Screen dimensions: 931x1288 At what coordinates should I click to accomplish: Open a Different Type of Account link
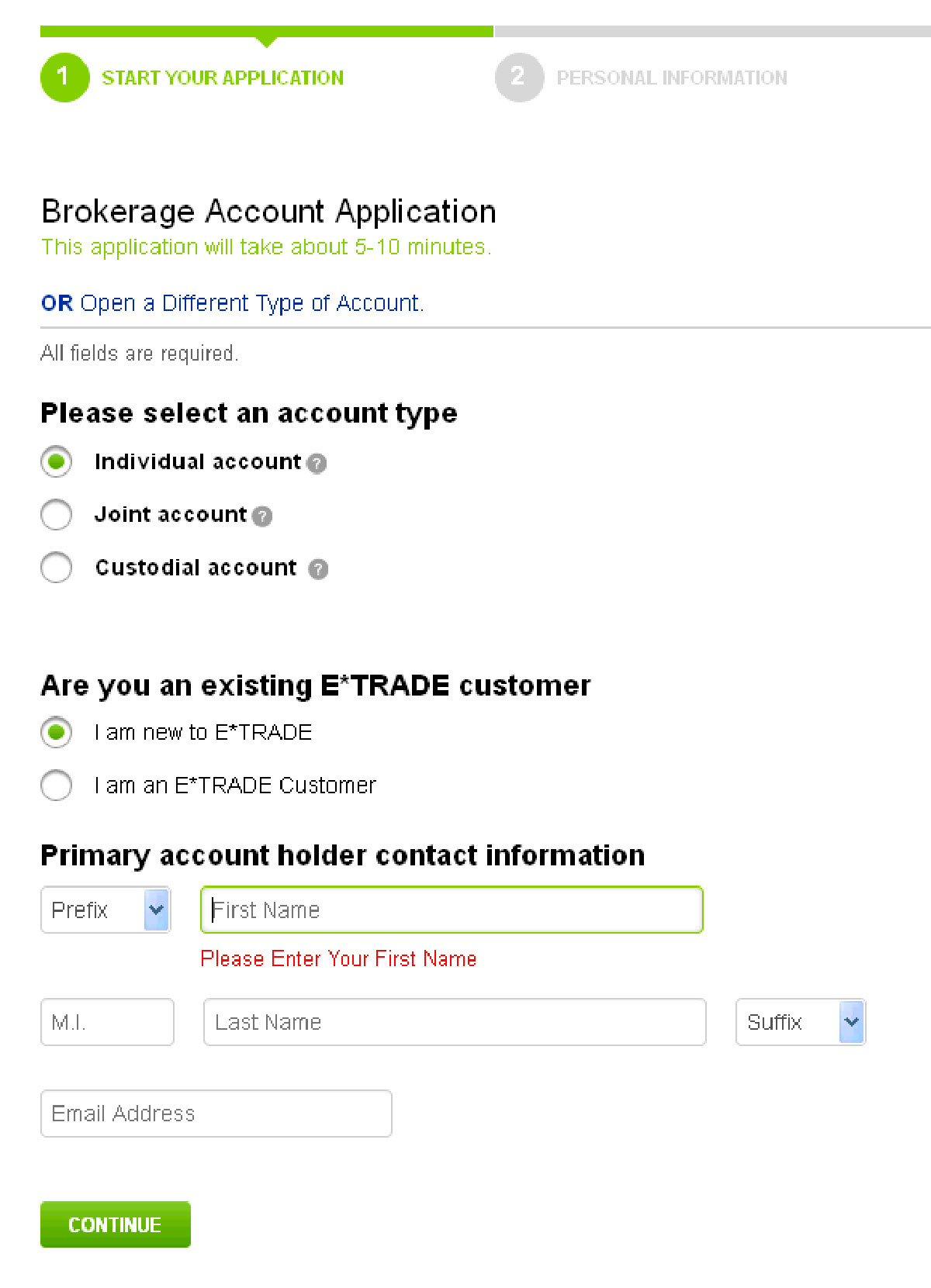pos(252,302)
